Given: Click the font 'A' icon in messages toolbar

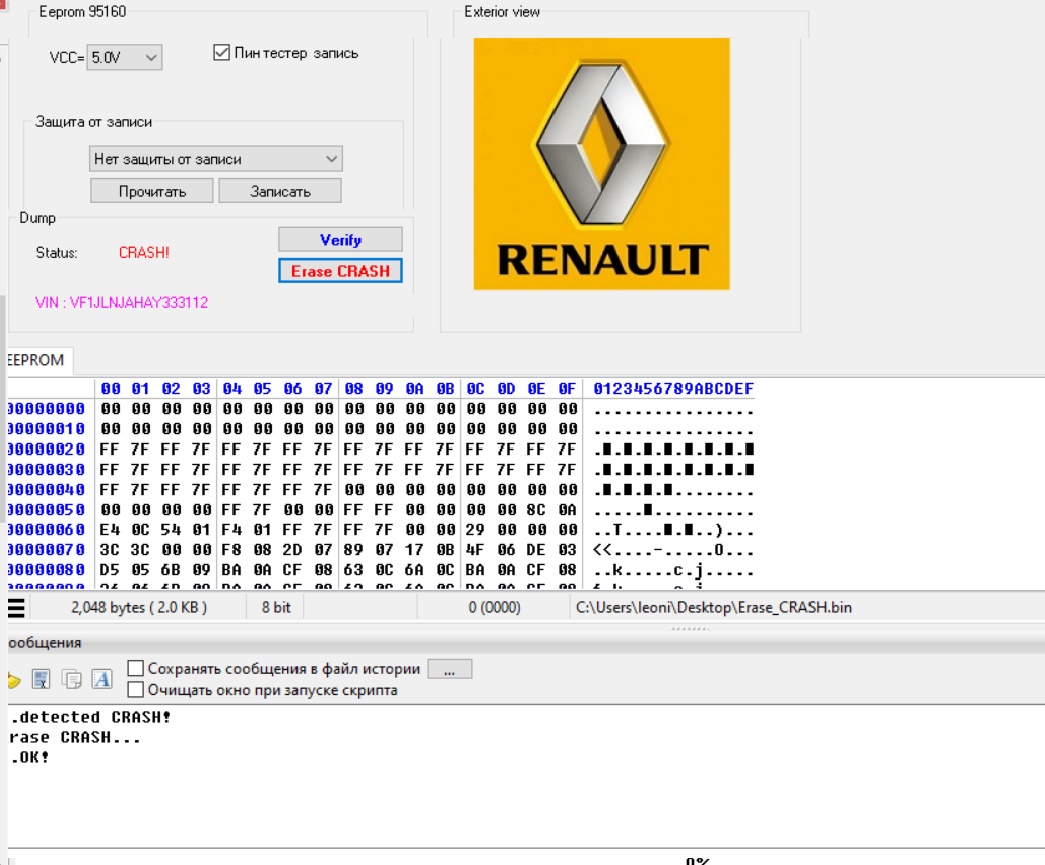Looking at the screenshot, I should click(x=102, y=680).
